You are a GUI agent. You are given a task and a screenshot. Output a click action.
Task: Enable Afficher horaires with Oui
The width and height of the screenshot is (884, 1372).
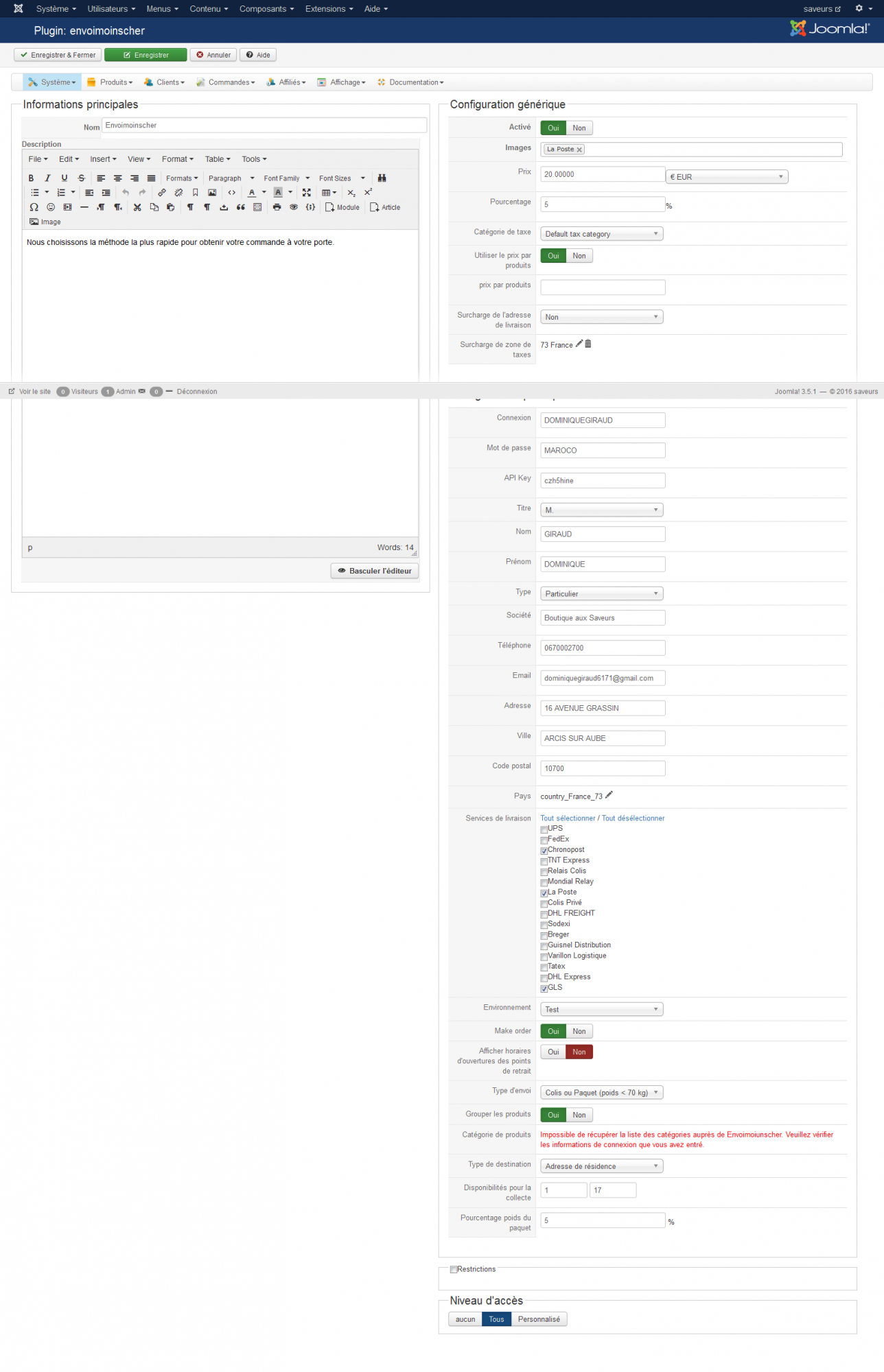553,1052
